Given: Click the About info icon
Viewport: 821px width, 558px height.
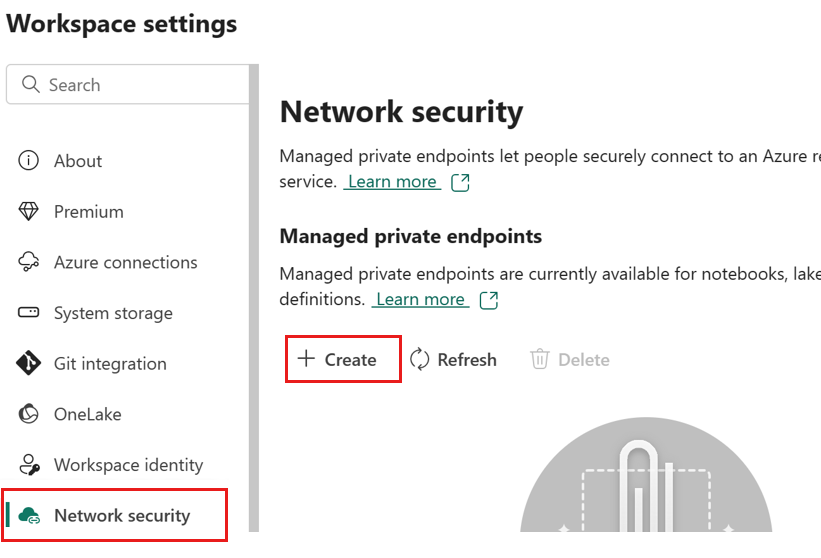Looking at the screenshot, I should coord(28,160).
